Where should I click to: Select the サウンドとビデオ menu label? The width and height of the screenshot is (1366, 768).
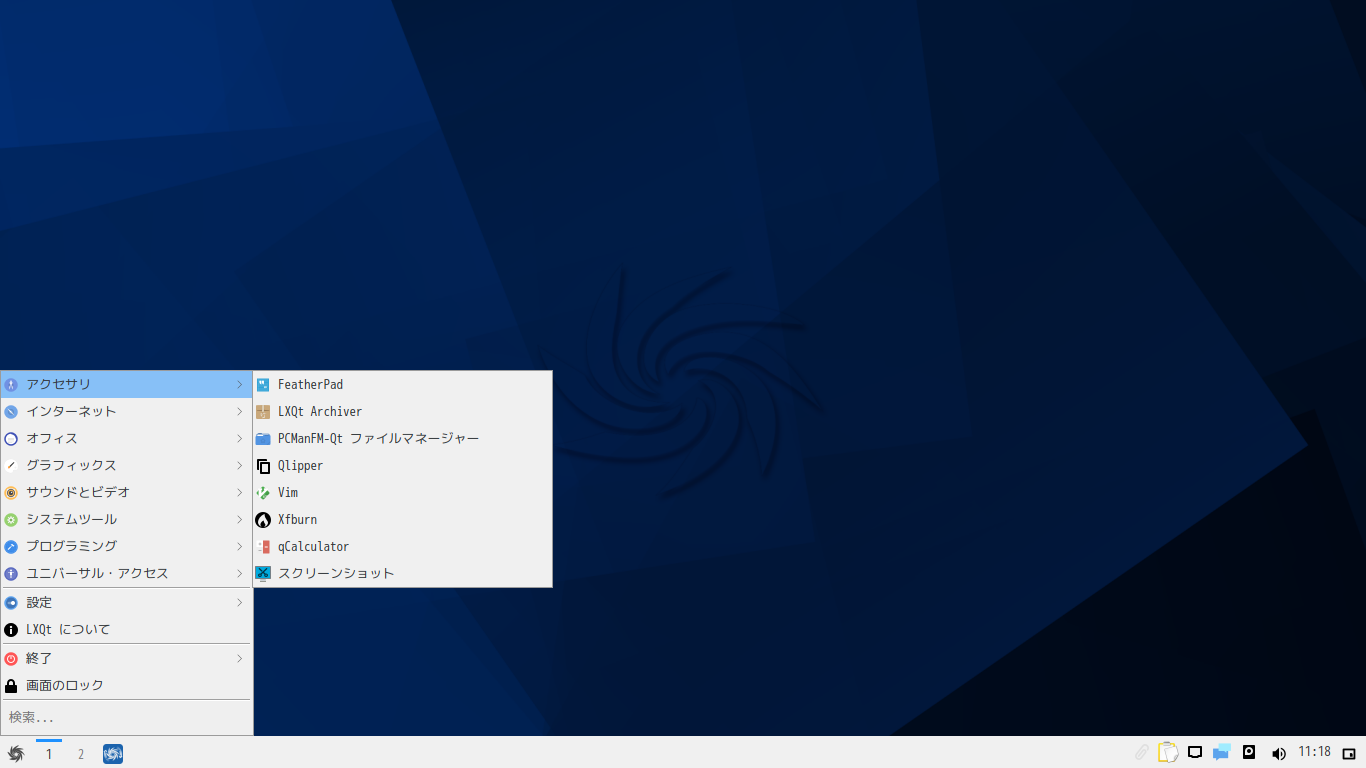click(78, 492)
